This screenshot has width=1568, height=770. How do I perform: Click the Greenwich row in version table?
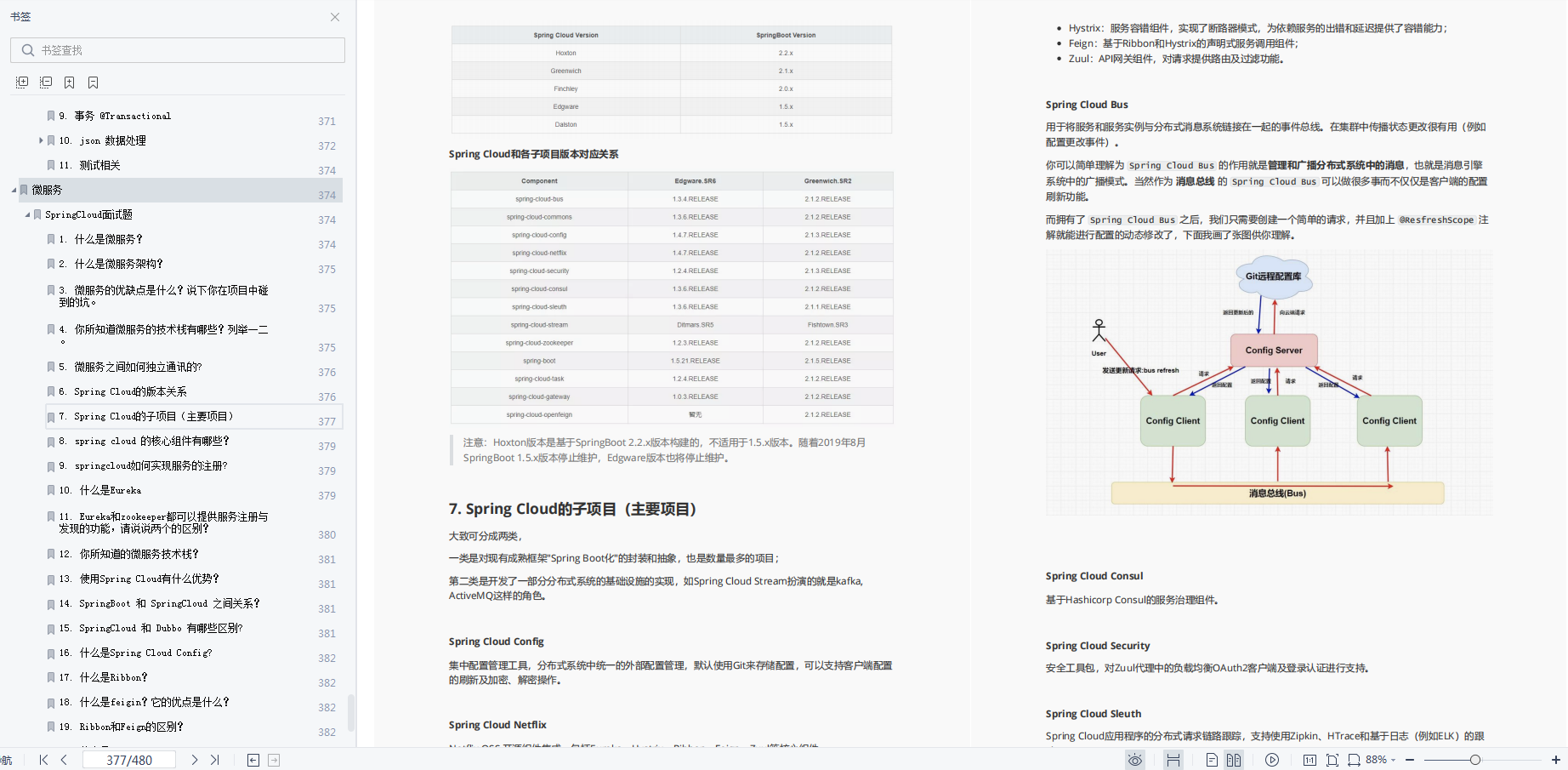click(672, 71)
